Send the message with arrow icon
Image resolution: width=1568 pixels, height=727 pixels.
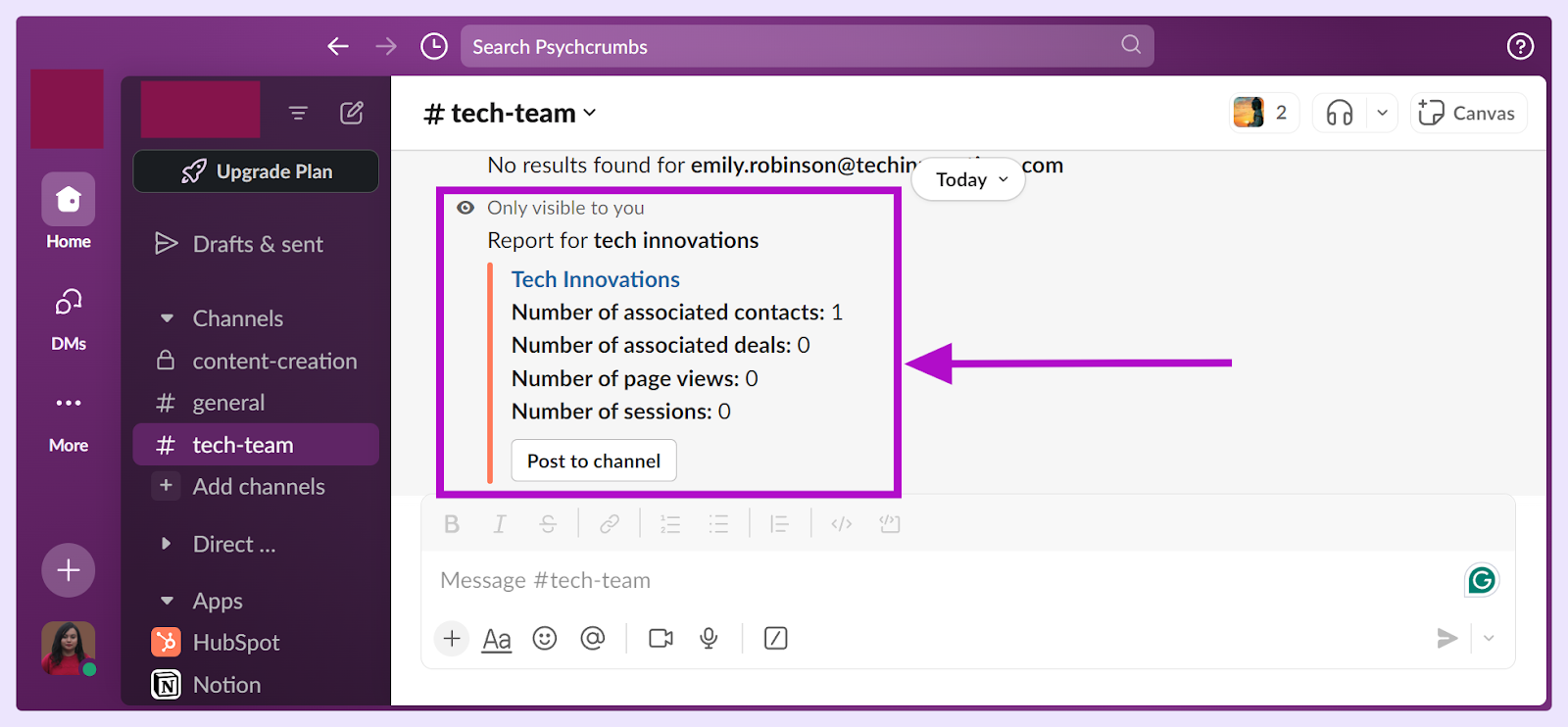coord(1446,639)
